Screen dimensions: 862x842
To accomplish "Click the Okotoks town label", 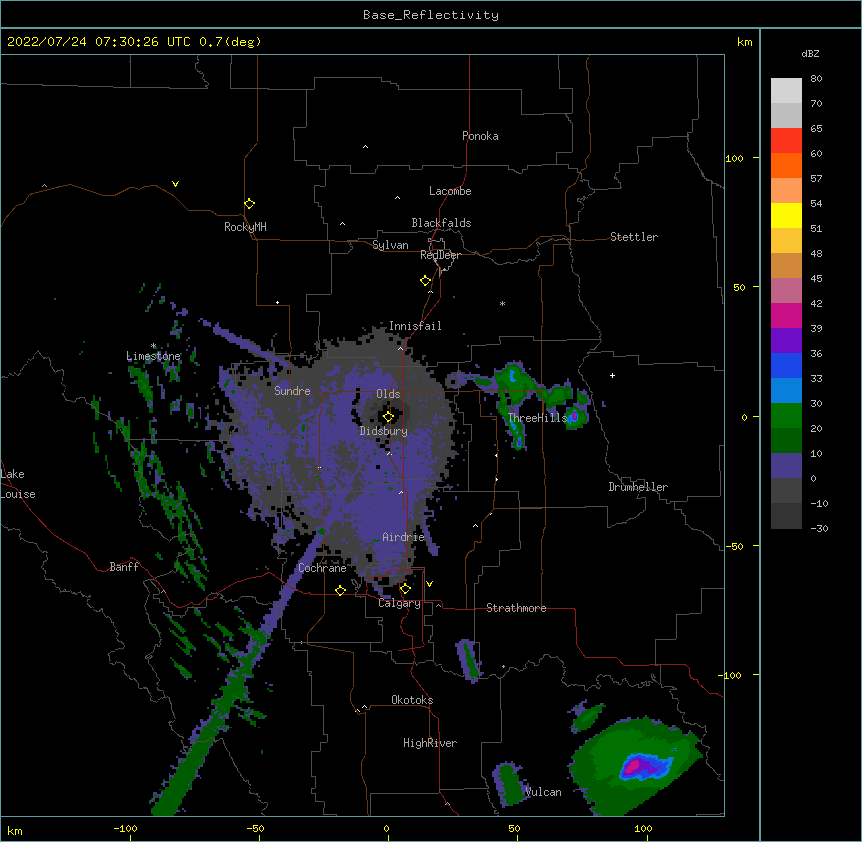I will click(412, 700).
